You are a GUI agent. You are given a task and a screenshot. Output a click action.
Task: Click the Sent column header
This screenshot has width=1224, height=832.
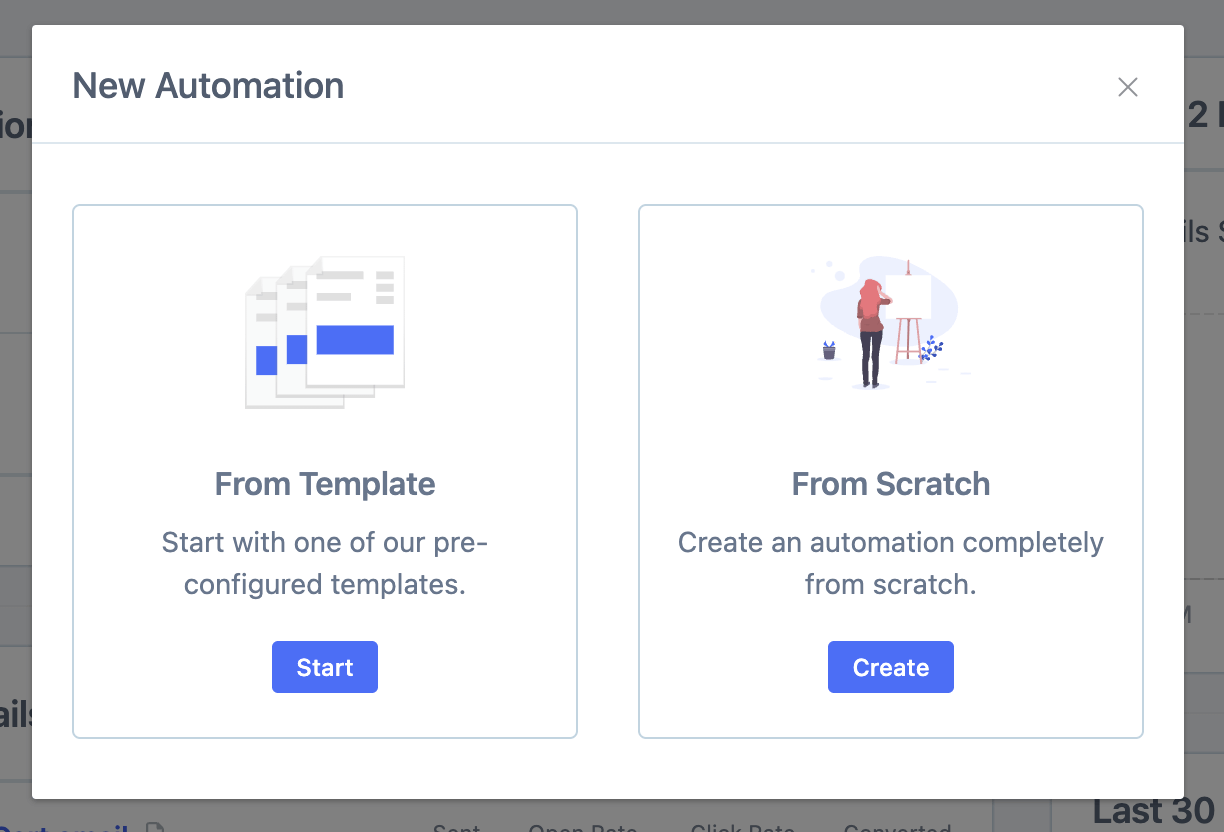(x=456, y=828)
